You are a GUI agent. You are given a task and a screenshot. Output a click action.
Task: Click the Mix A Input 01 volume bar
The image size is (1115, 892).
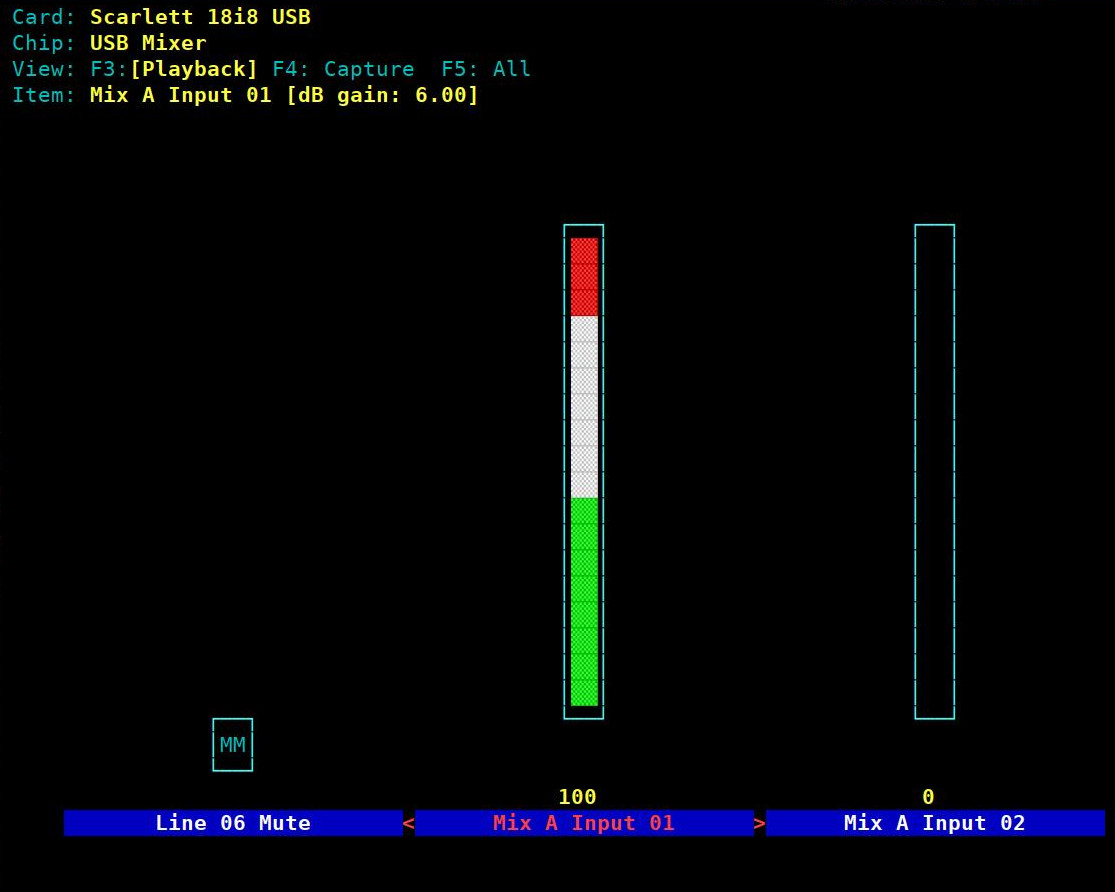point(584,472)
